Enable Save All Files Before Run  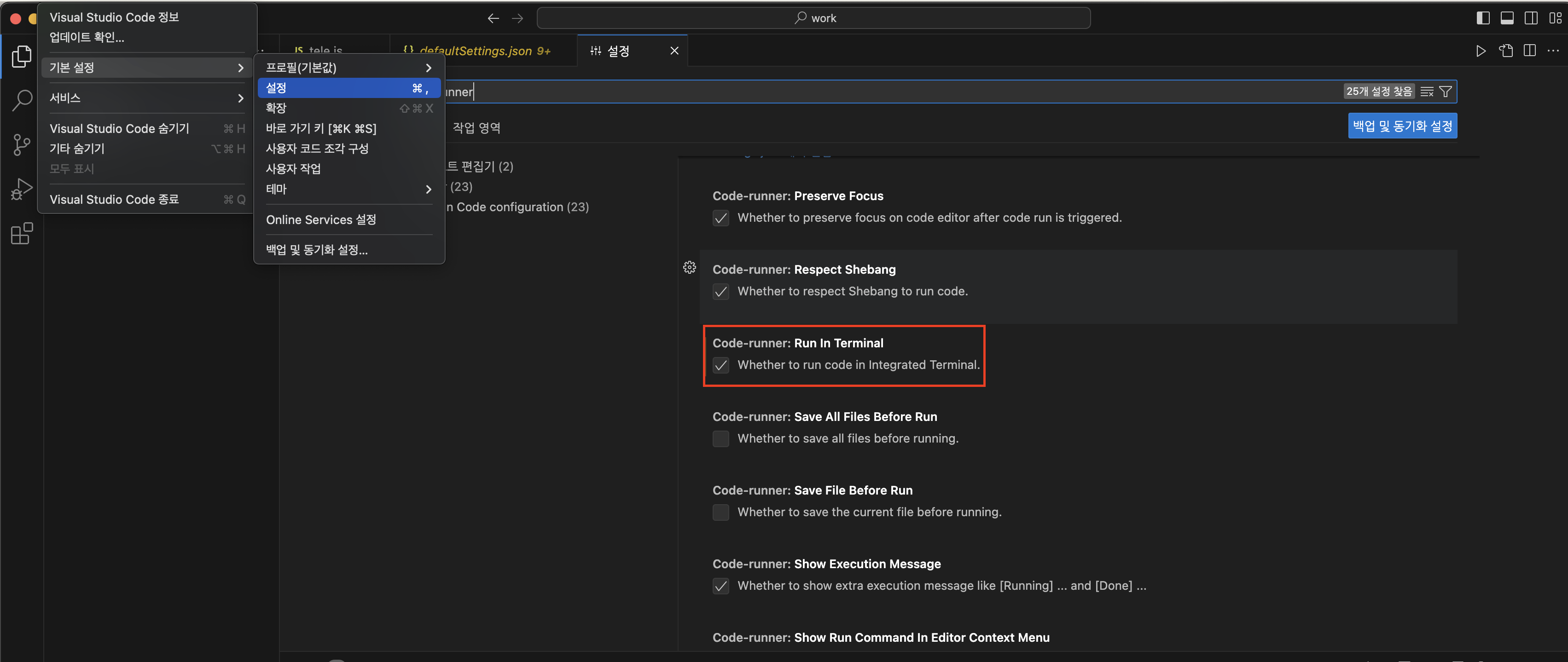720,439
